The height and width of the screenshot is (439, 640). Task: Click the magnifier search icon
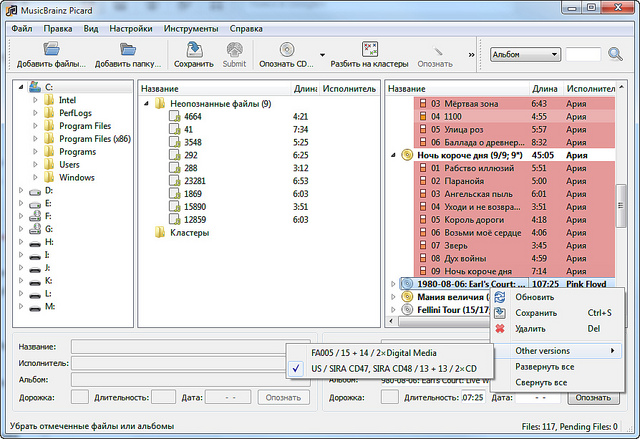click(x=615, y=54)
